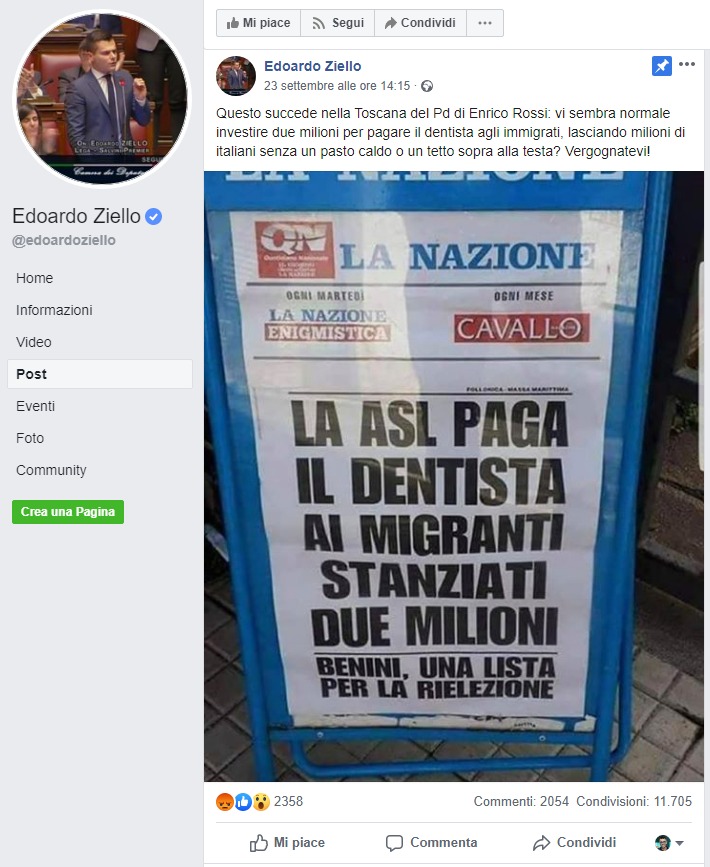The image size is (710, 867).
Task: Click the wow reaction emoji icon
Action: [x=261, y=802]
